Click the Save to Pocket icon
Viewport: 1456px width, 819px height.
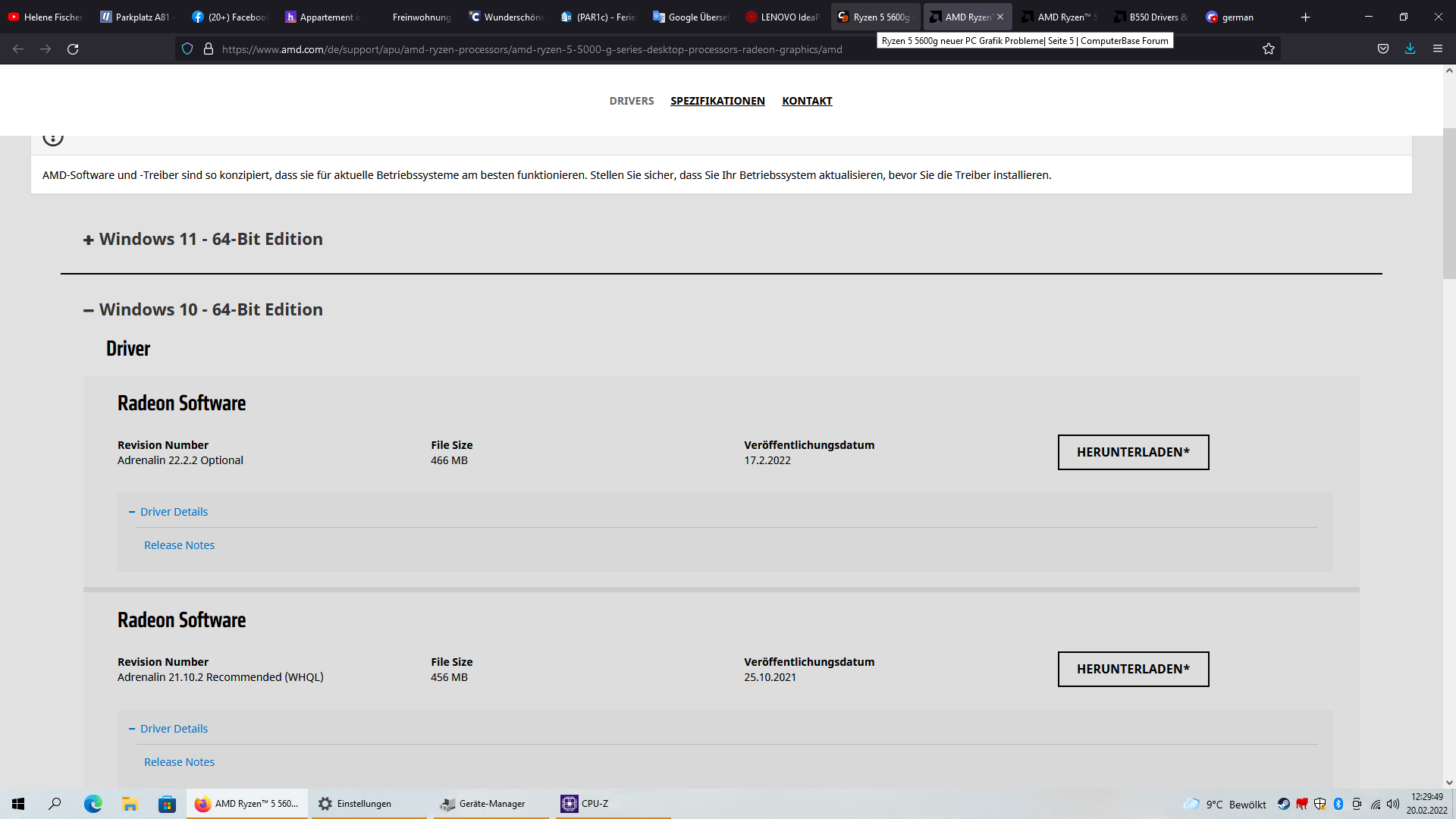coord(1383,49)
